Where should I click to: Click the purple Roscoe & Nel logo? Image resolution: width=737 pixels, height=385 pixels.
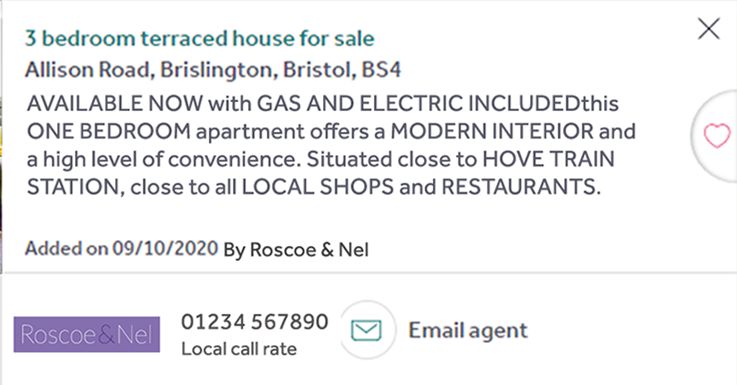click(x=86, y=335)
